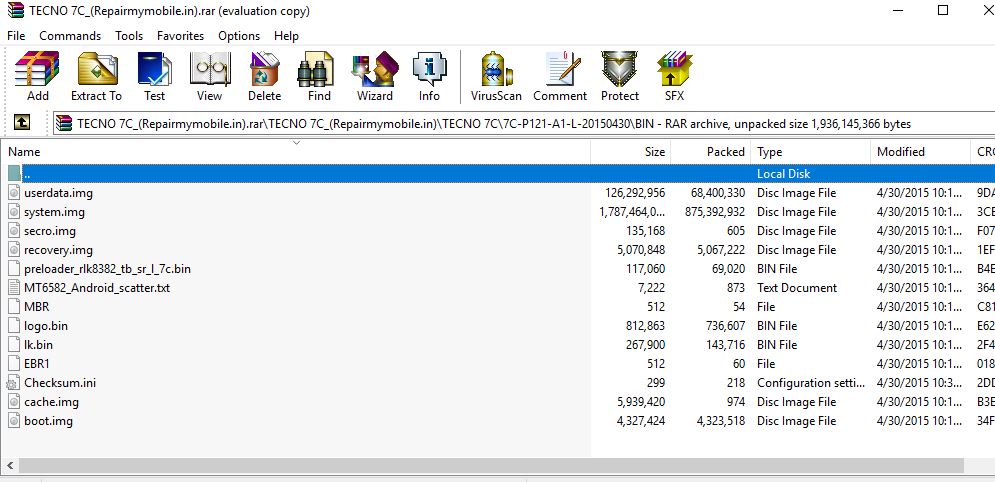Open the View toolbar tool
This screenshot has width=995, height=482.
tap(209, 77)
